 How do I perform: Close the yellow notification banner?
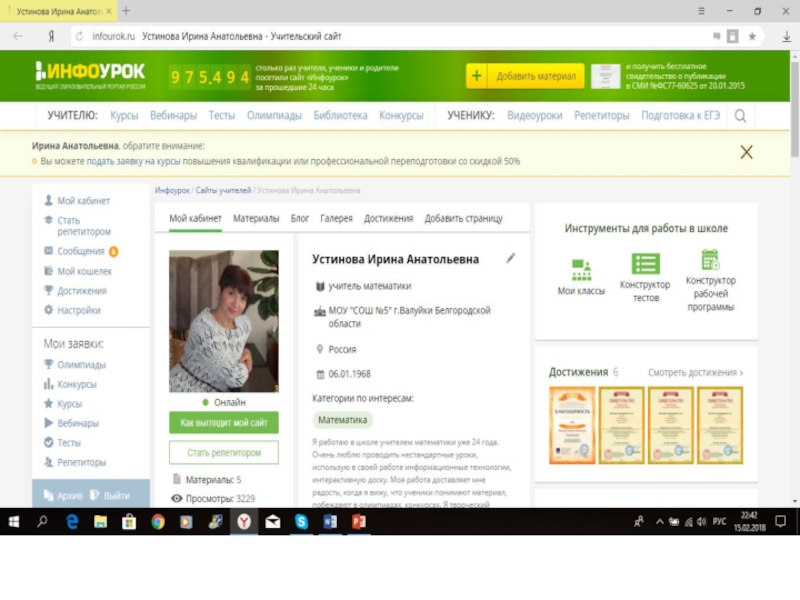point(746,152)
